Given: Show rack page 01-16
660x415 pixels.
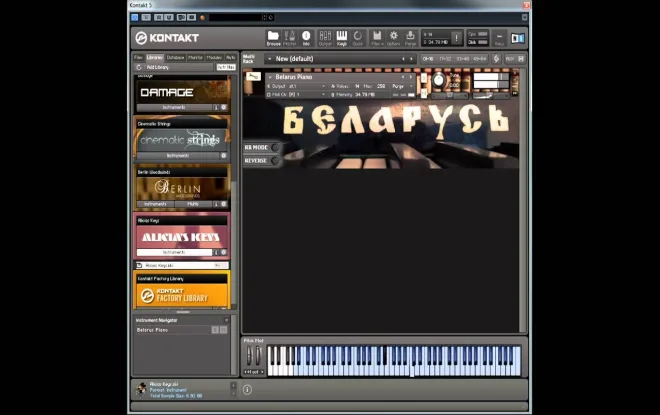Looking at the screenshot, I should [428, 59].
